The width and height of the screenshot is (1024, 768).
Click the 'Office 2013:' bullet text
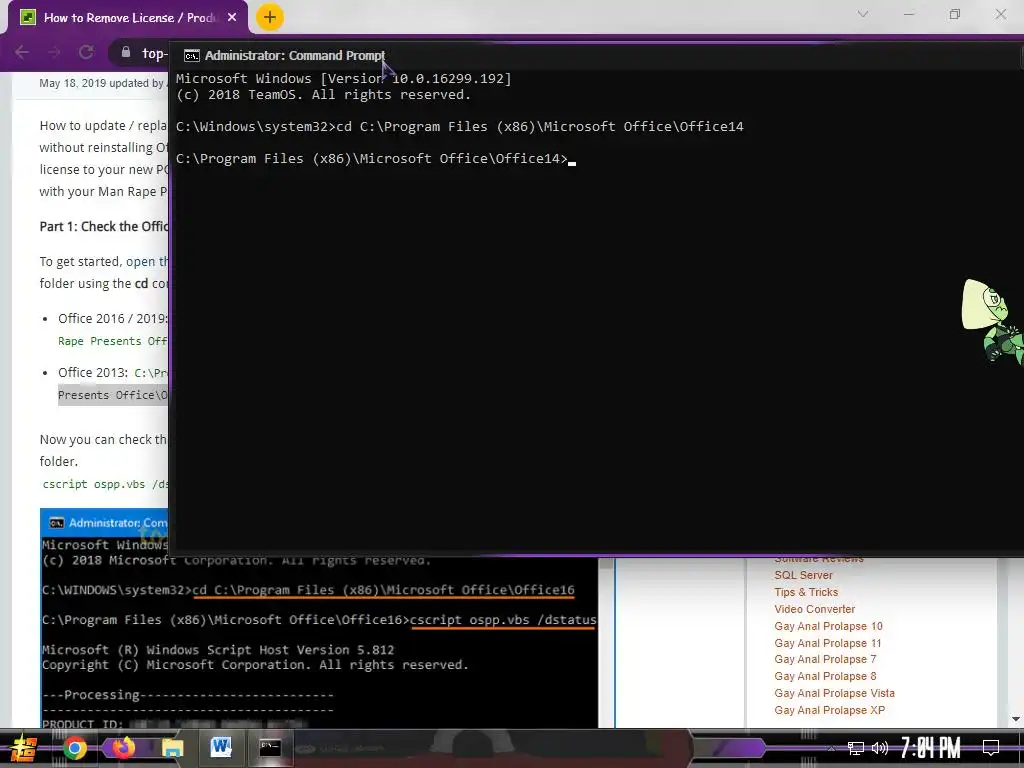click(93, 372)
